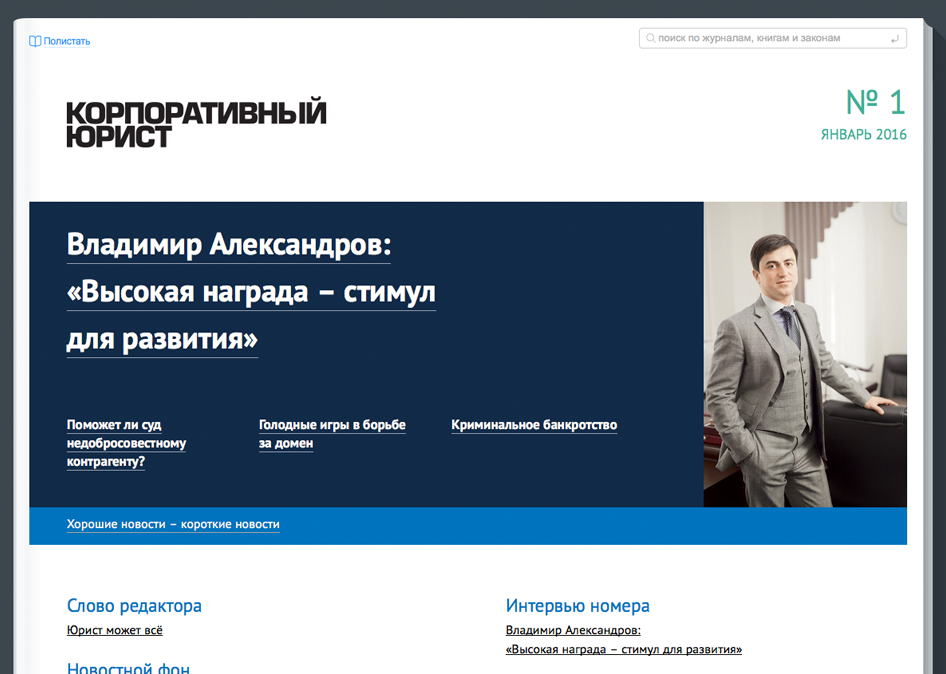Click the Корпоративный юрист logo
Viewport: 946px width, 674px height.
196,124
